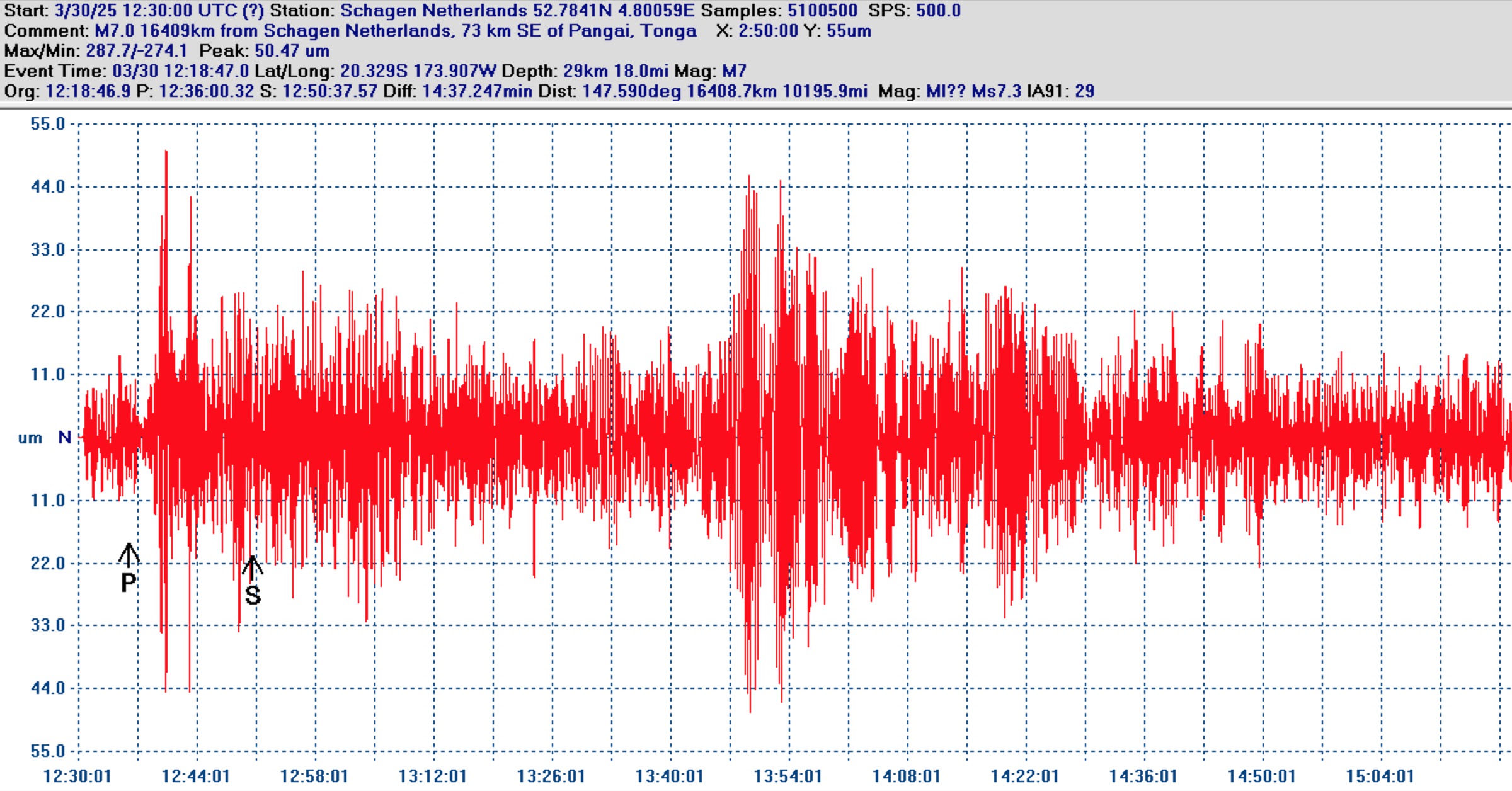1512x791 pixels.
Task: Click the Diff value 14:37.247min
Action: pyautogui.click(x=477, y=91)
